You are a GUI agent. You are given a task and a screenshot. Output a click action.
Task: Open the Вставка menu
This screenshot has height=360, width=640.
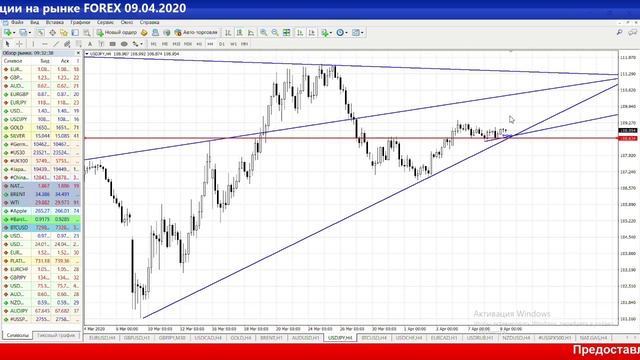[x=55, y=22]
